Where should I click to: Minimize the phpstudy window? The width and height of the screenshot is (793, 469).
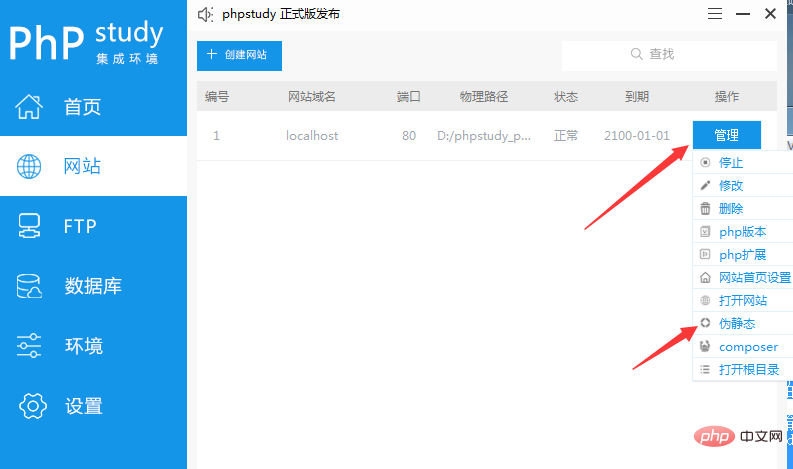pos(742,14)
